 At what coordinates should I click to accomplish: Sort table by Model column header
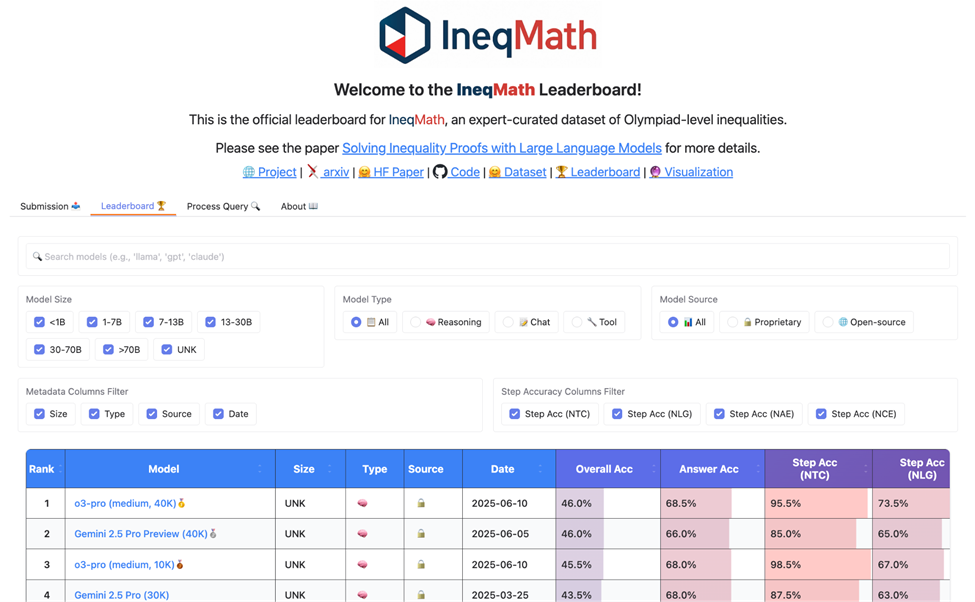(x=170, y=469)
